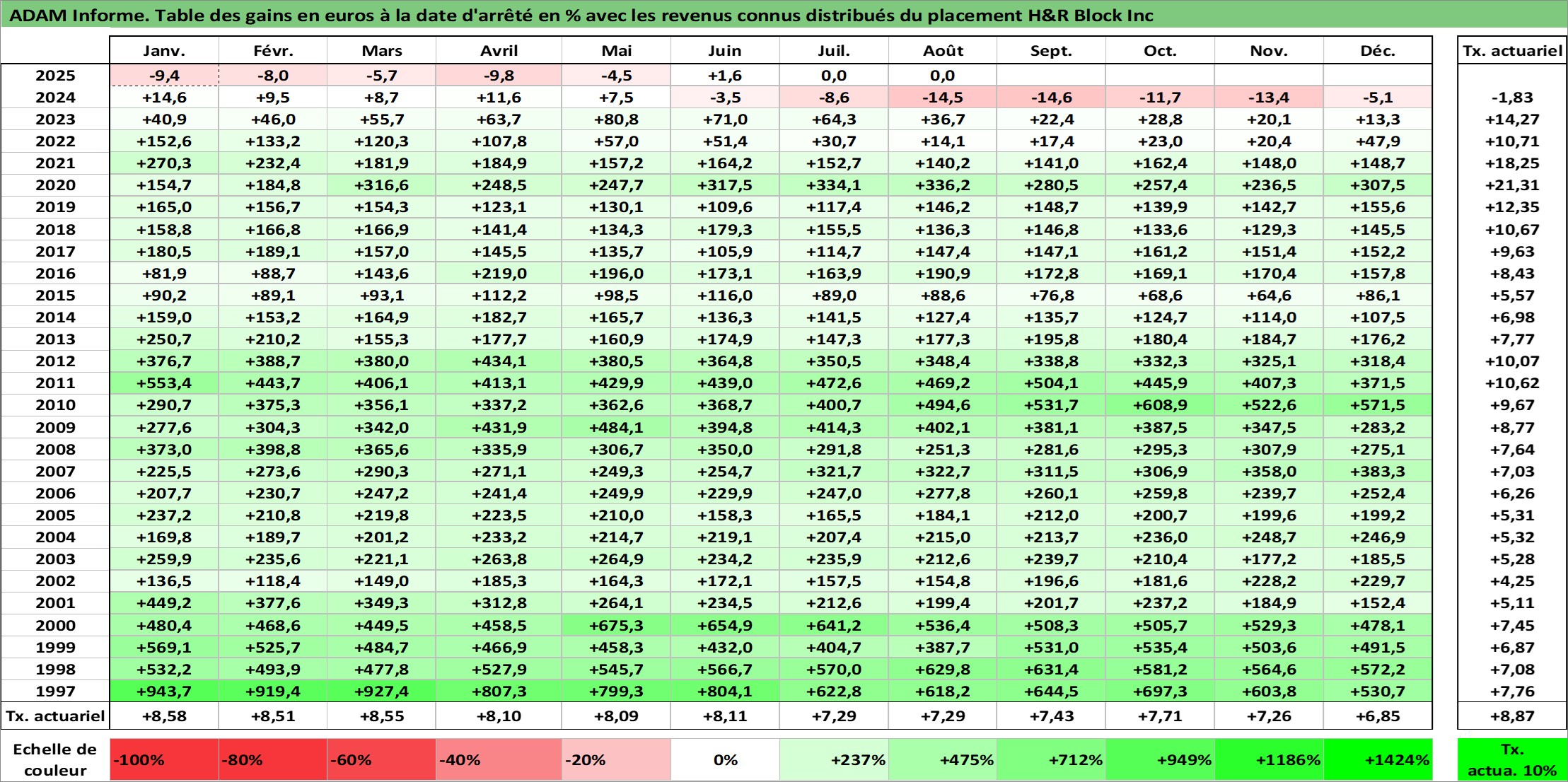Select the 2025 row label
1568x782 pixels.
coord(55,75)
